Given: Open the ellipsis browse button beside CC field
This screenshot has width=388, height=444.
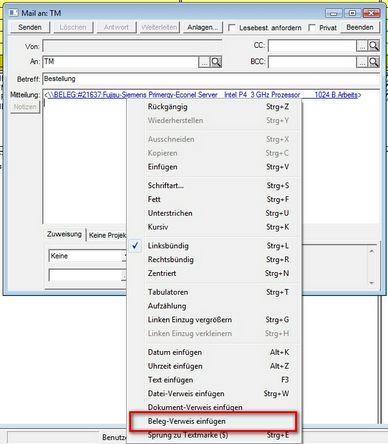Looking at the screenshot, I should tap(362, 46).
